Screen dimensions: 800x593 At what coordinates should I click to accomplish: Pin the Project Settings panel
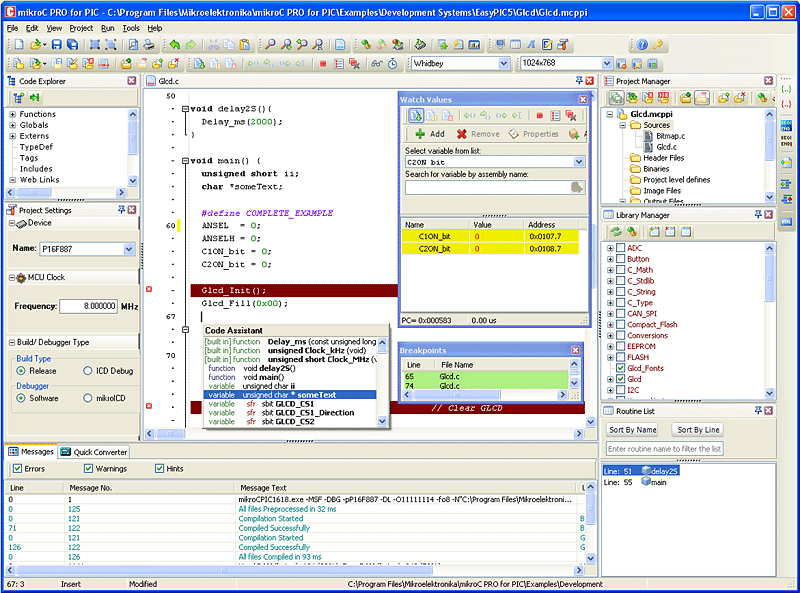coord(121,210)
